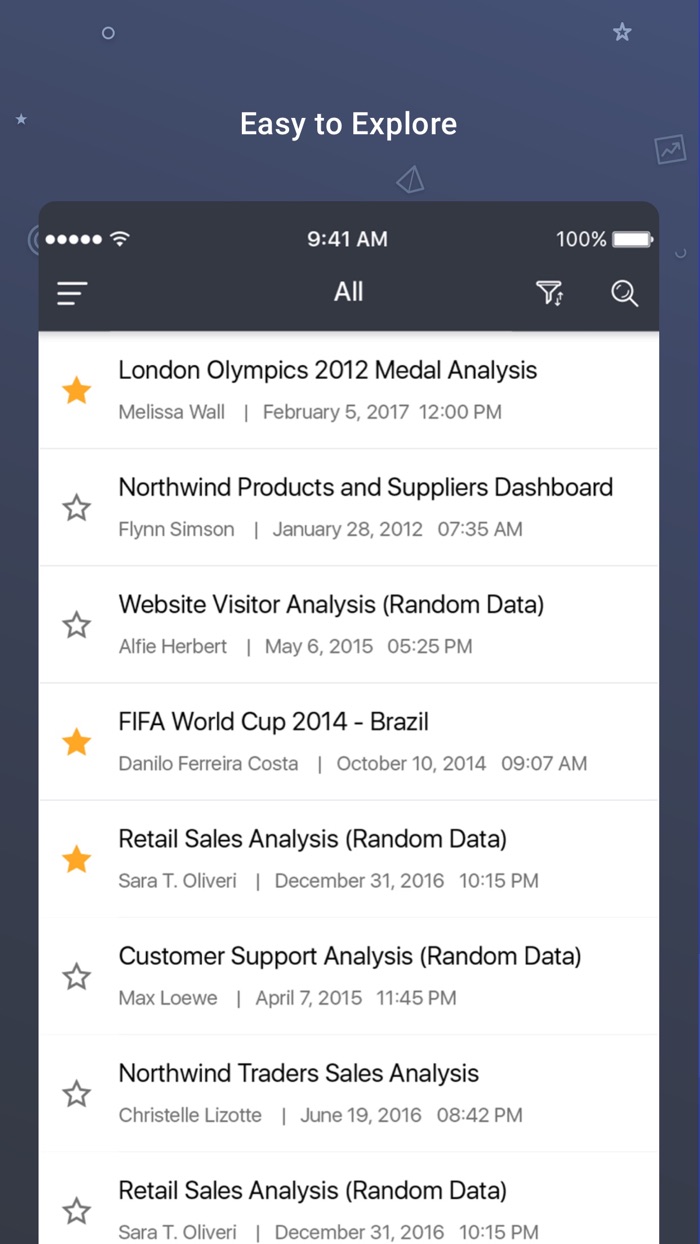Open the All category selector
Viewport: 700px width, 1244px height.
(x=348, y=292)
